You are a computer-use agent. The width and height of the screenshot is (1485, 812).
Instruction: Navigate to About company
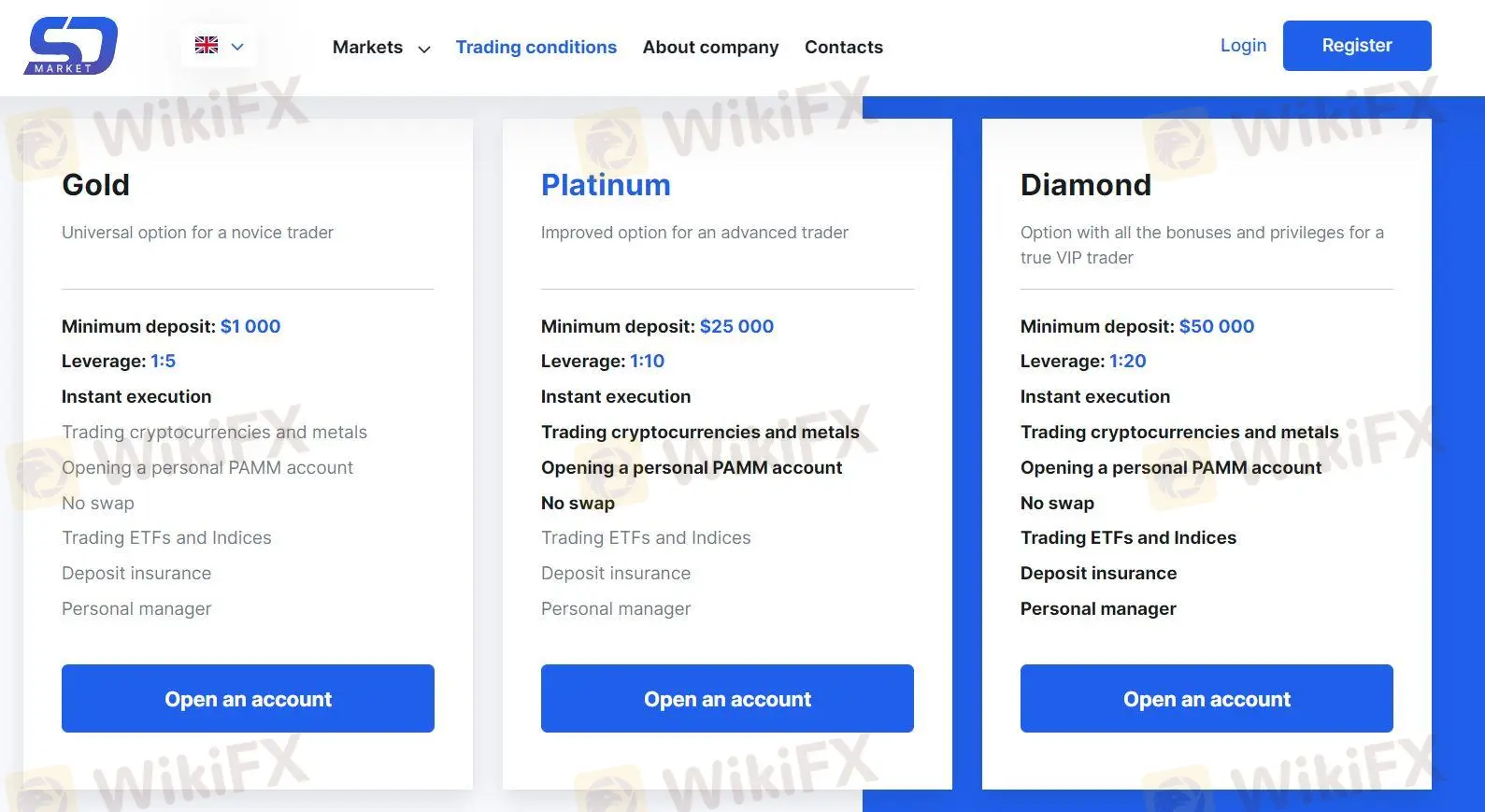[710, 47]
